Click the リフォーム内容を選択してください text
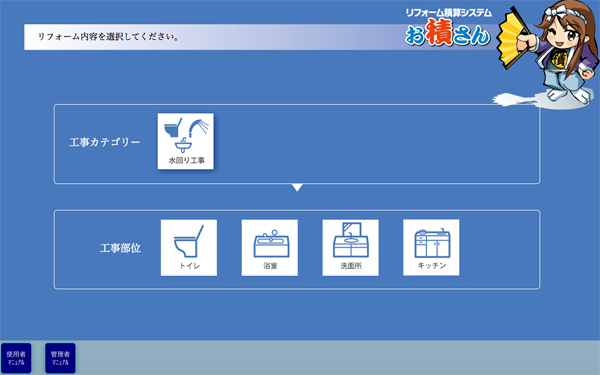Image resolution: width=600 pixels, height=375 pixels. [x=108, y=37]
